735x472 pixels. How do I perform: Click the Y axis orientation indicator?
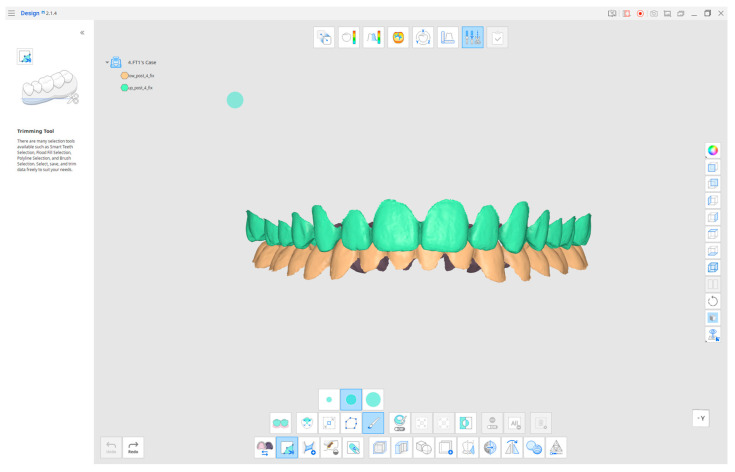point(701,419)
